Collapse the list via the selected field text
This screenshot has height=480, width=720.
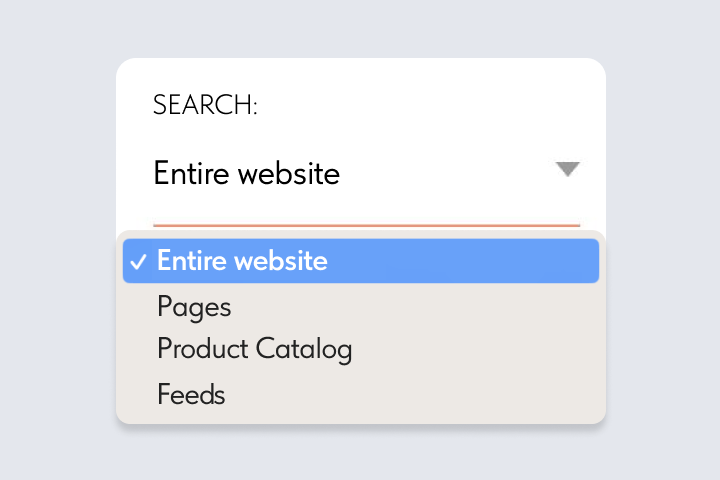tap(247, 174)
